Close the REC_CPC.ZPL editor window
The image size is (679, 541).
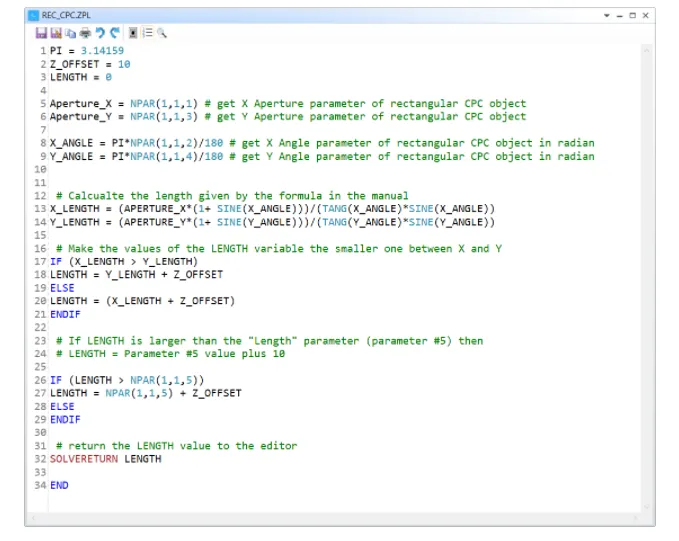click(x=645, y=16)
